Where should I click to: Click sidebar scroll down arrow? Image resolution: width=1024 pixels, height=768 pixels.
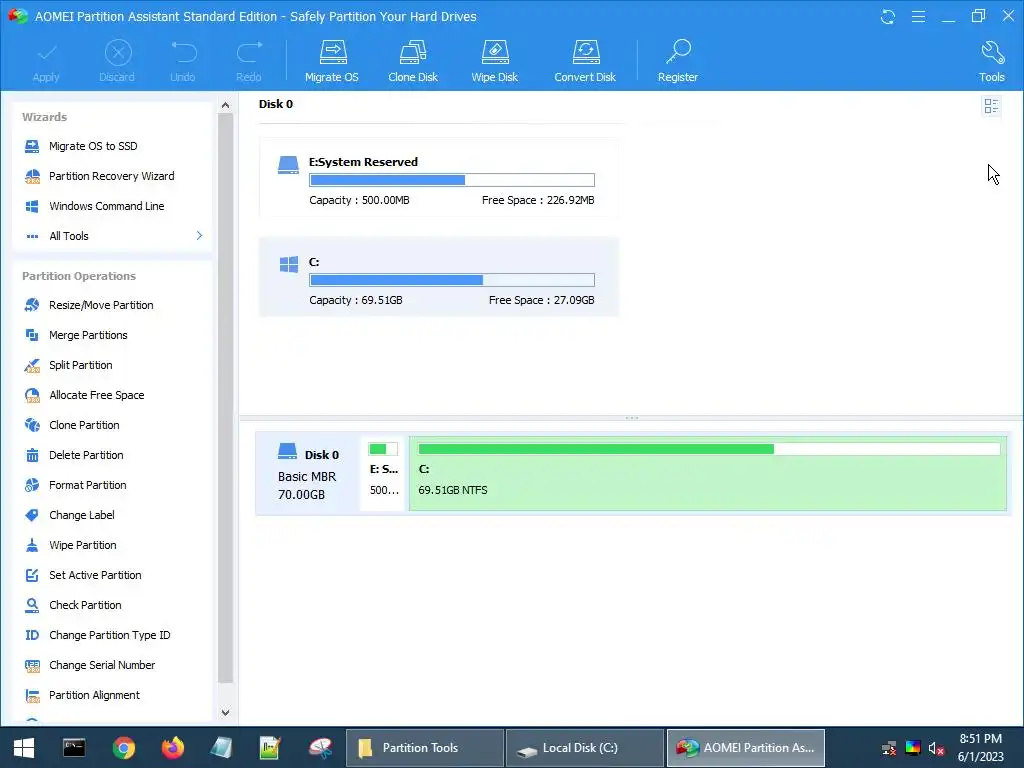coord(225,712)
